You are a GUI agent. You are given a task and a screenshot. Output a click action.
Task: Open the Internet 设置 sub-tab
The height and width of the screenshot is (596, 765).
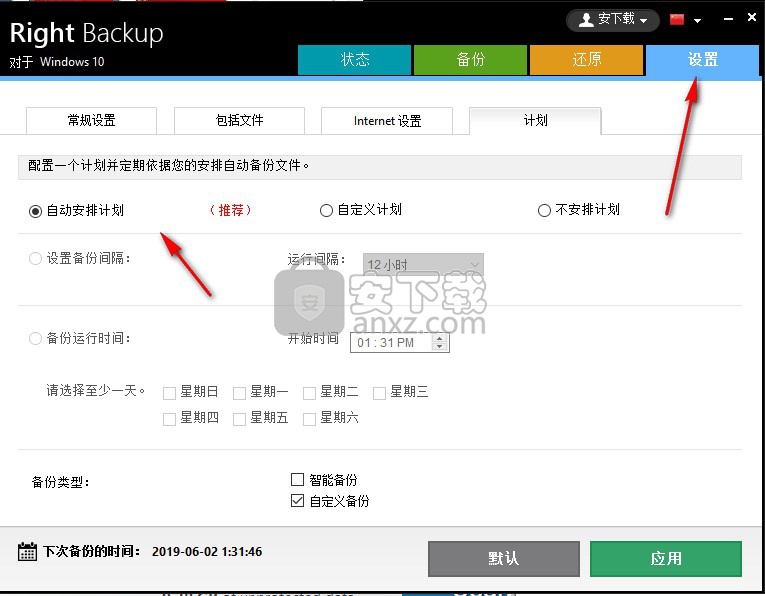387,120
